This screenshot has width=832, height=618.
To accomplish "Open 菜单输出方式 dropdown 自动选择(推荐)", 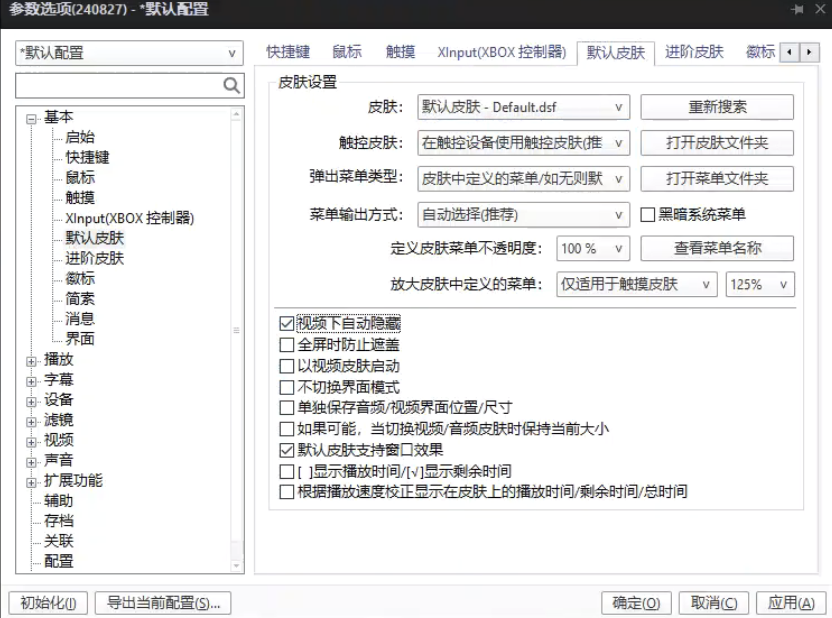I will 523,215.
